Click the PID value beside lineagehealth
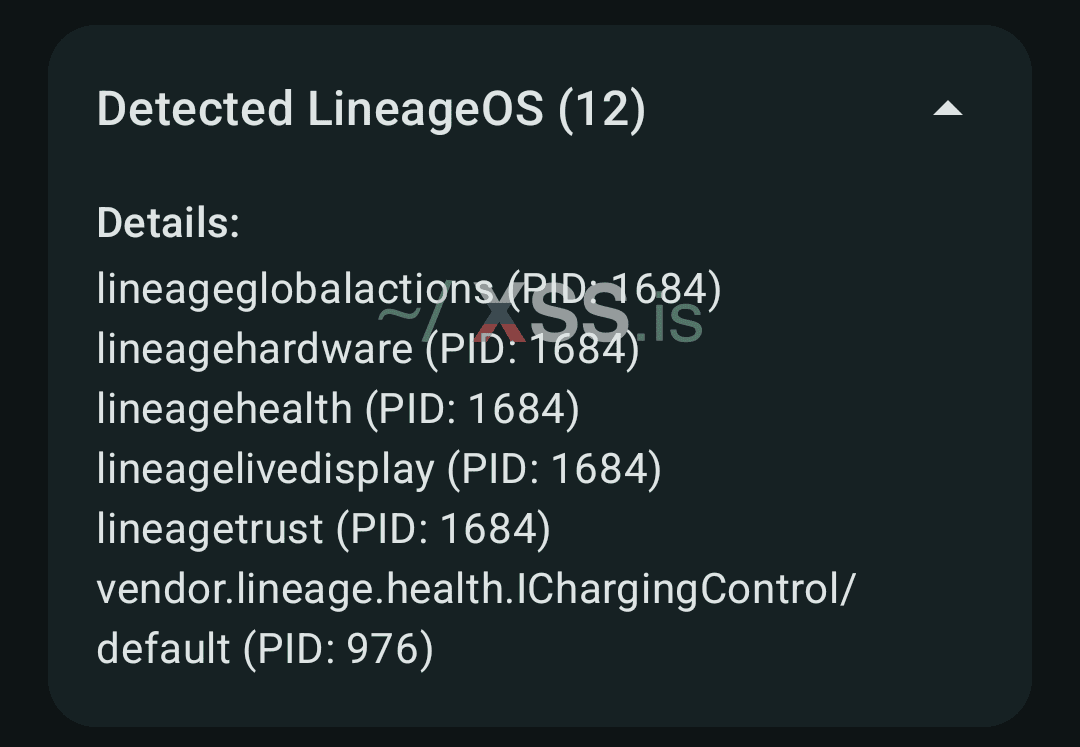The image size is (1080, 747). (472, 409)
